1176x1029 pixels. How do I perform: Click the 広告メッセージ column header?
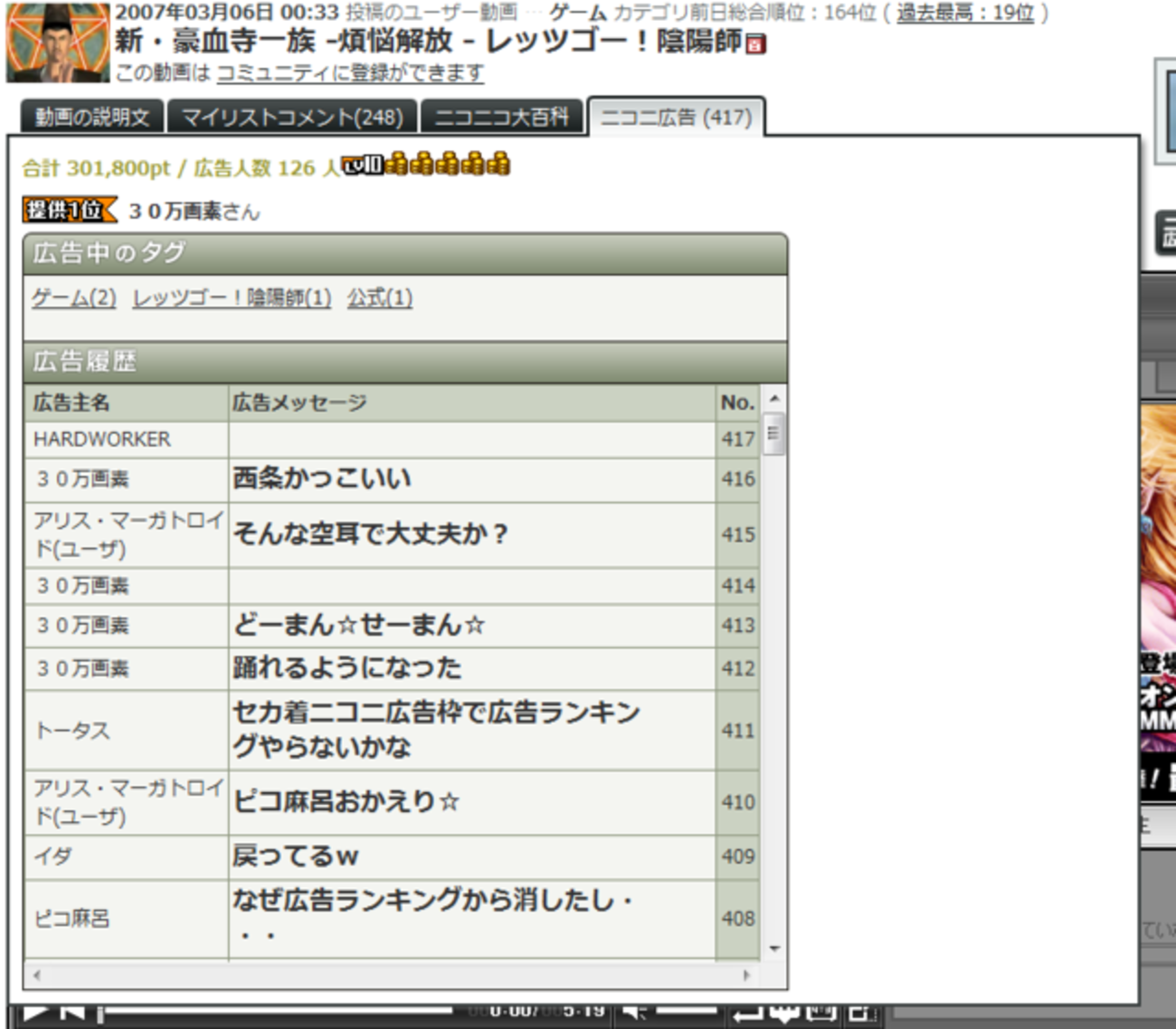[472, 403]
